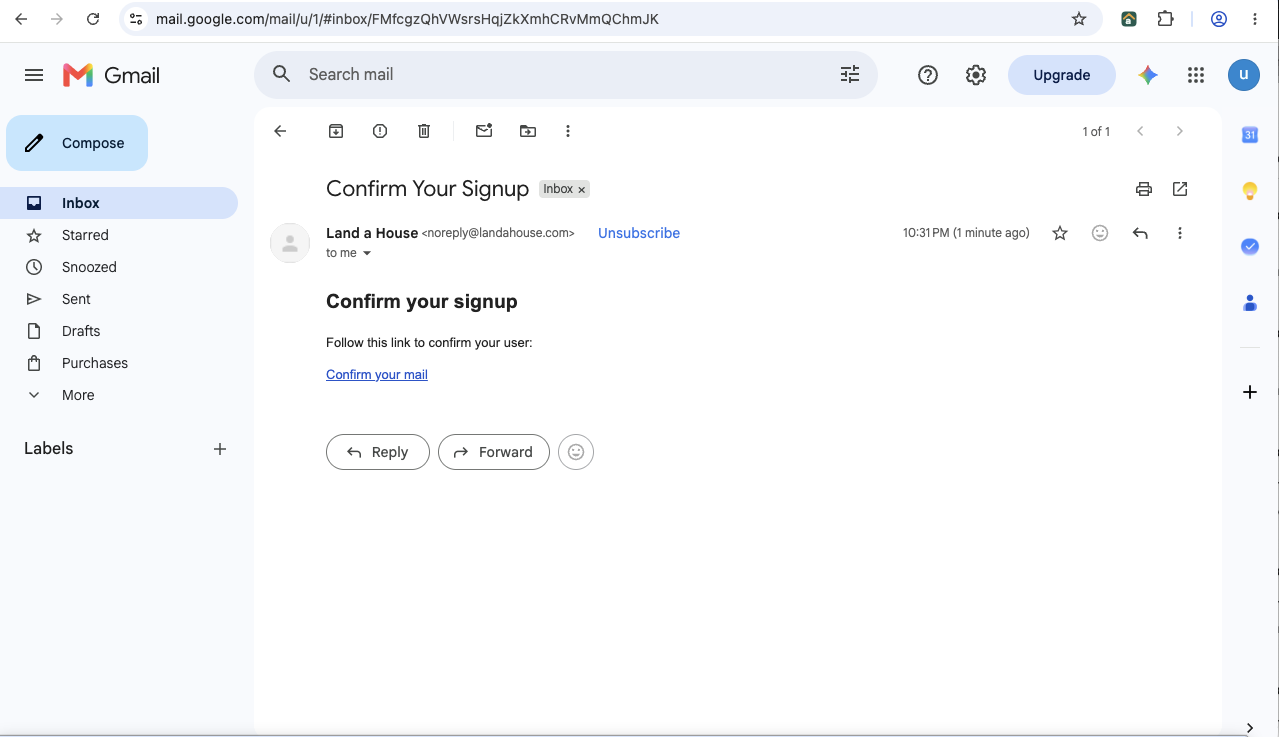Open Contacts side panel

coord(1250,302)
